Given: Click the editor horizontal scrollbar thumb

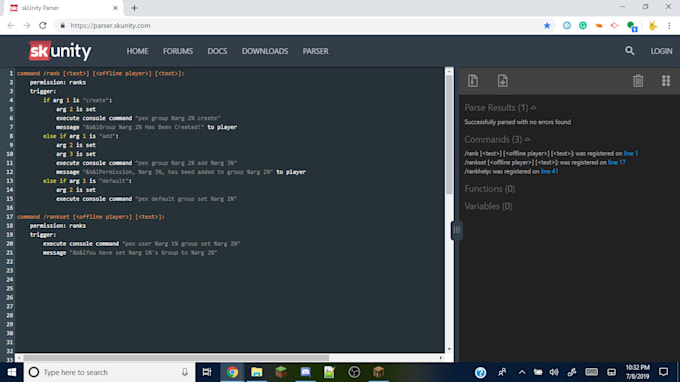Looking at the screenshot, I should (x=176, y=358).
